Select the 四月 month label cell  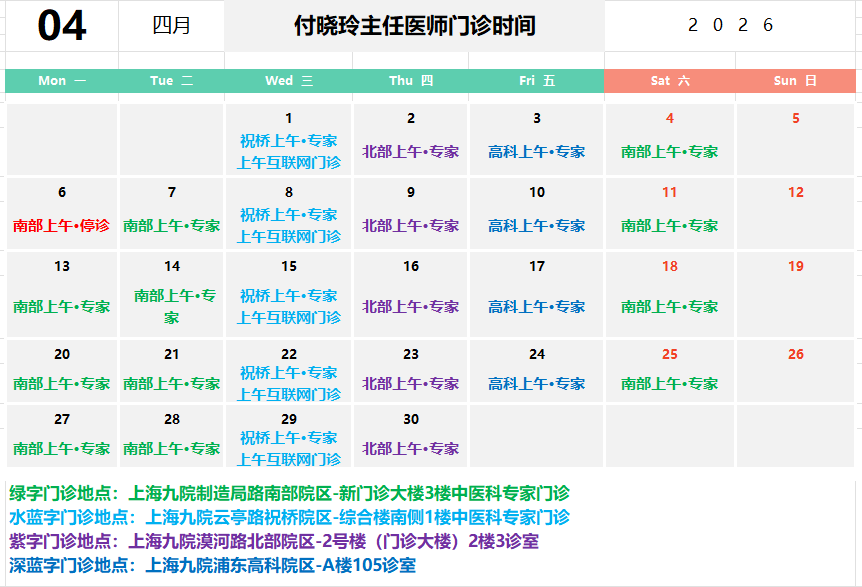[x=171, y=26]
